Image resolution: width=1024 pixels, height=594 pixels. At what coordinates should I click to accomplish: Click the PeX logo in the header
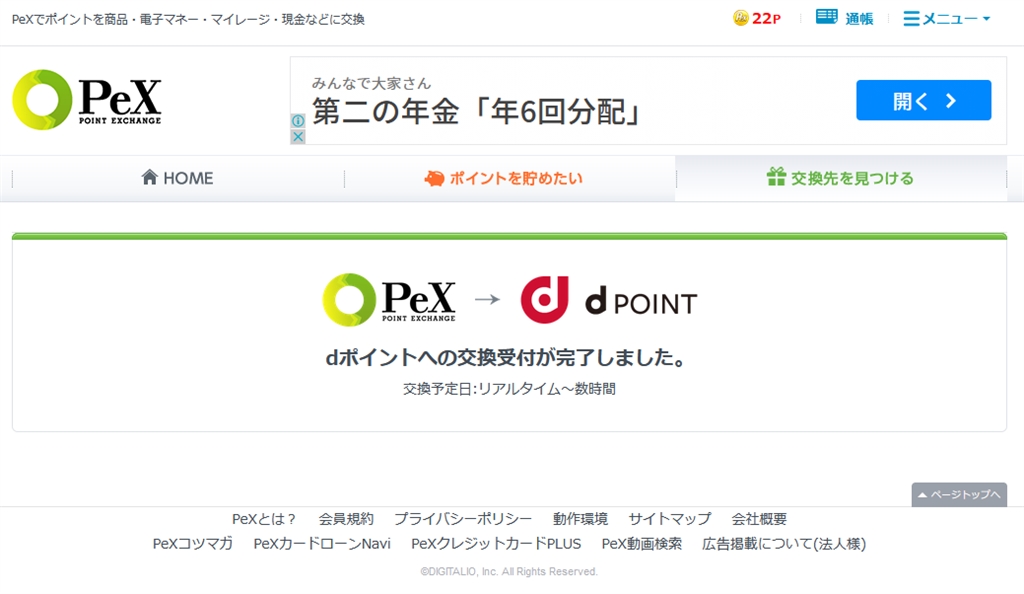coord(86,99)
